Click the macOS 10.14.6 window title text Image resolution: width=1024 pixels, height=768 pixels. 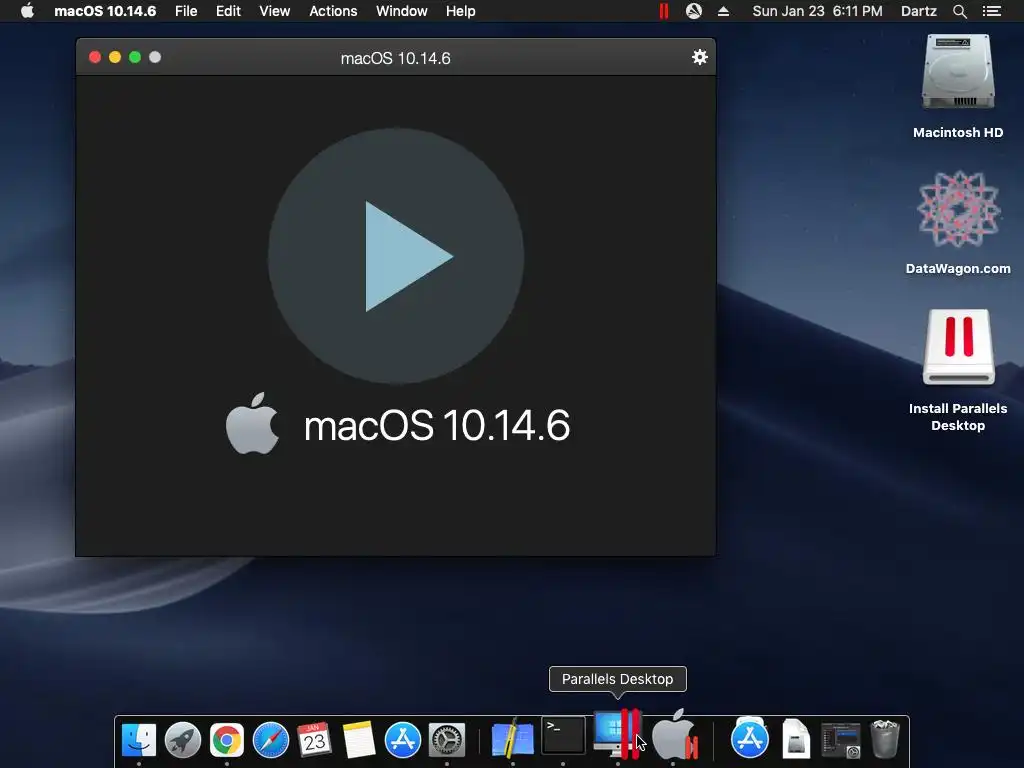[395, 58]
